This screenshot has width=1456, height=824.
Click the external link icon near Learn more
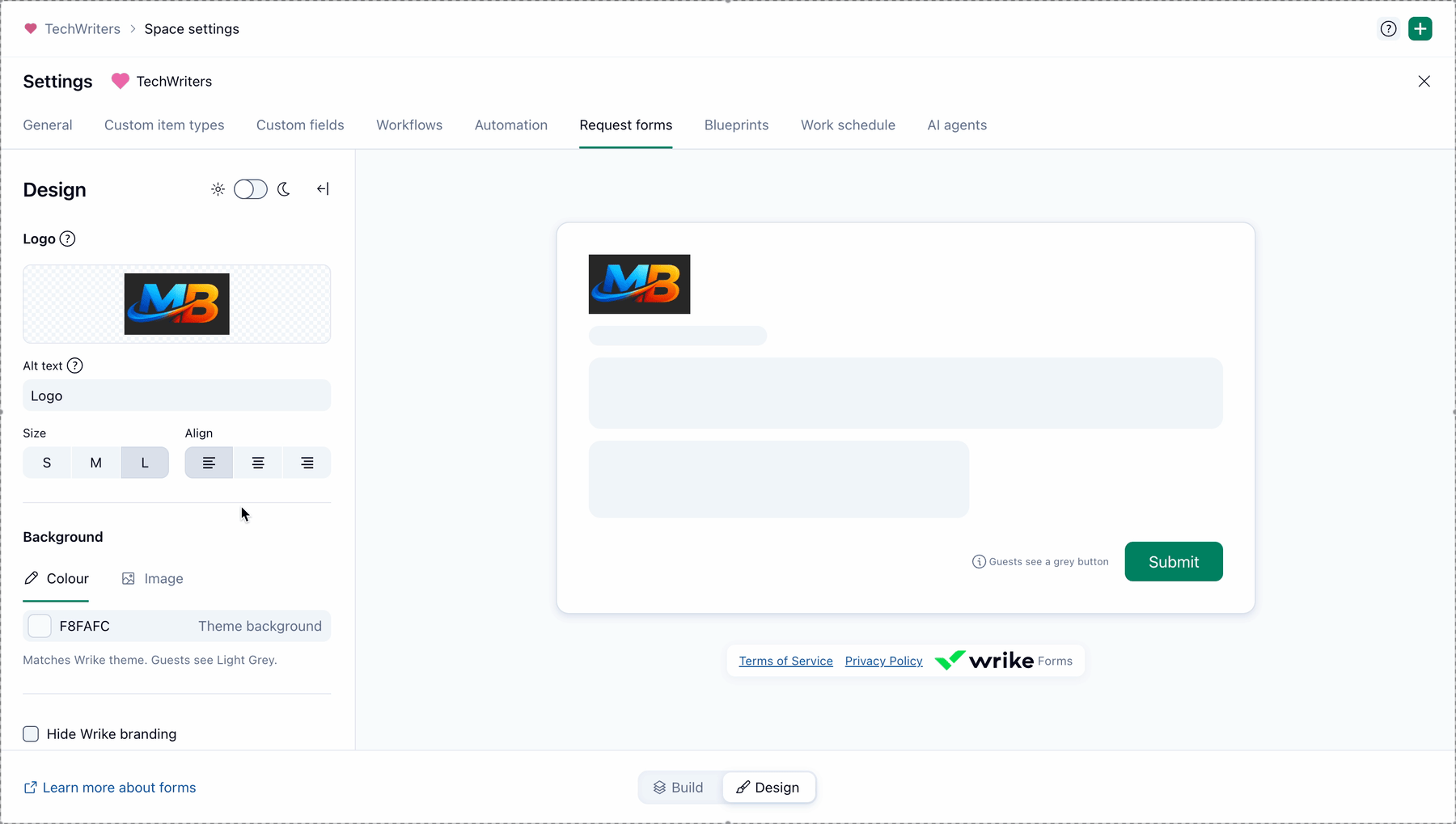tap(30, 788)
